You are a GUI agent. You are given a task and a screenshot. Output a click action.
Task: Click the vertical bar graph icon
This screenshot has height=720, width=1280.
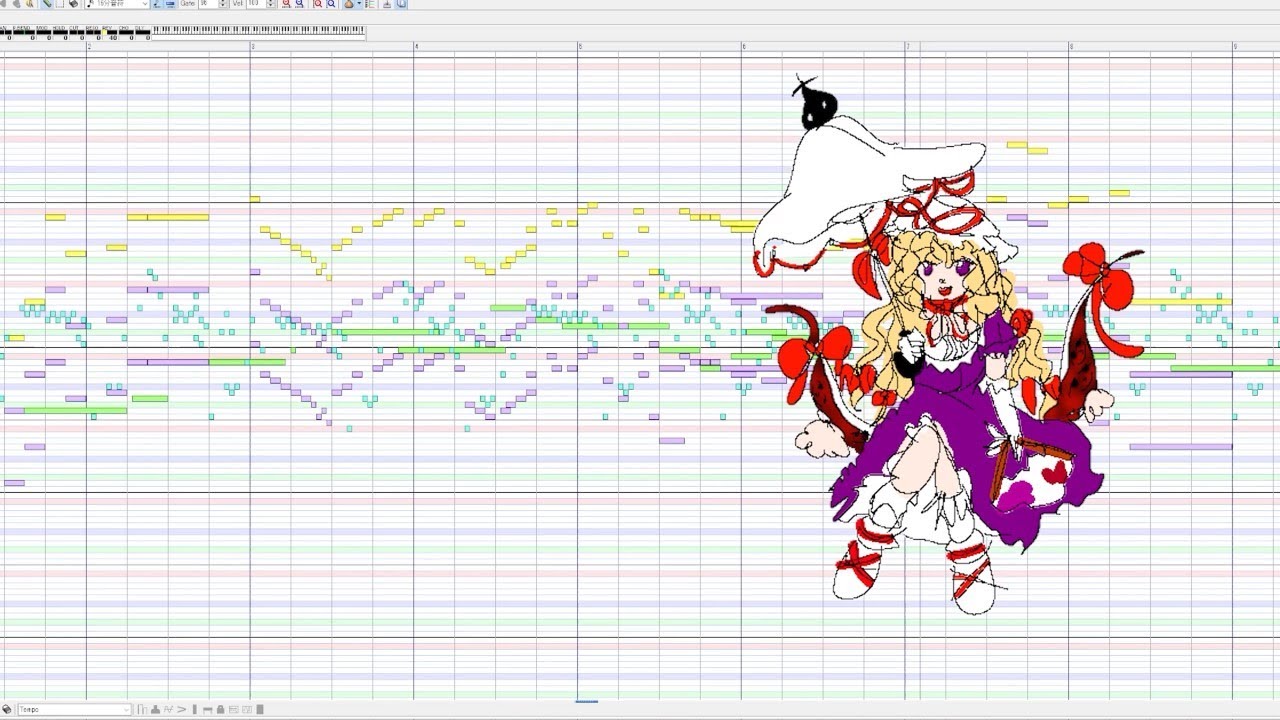[195, 709]
